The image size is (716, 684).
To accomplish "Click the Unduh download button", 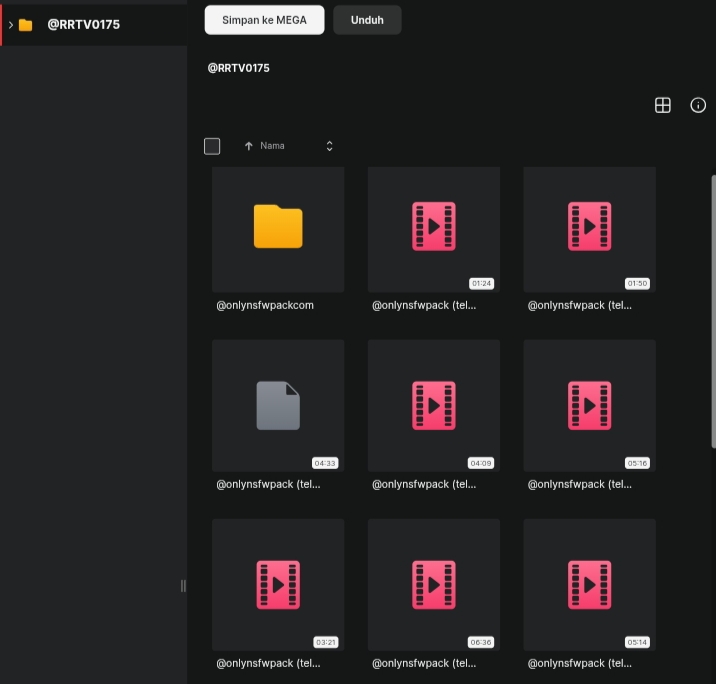I will pos(367,20).
